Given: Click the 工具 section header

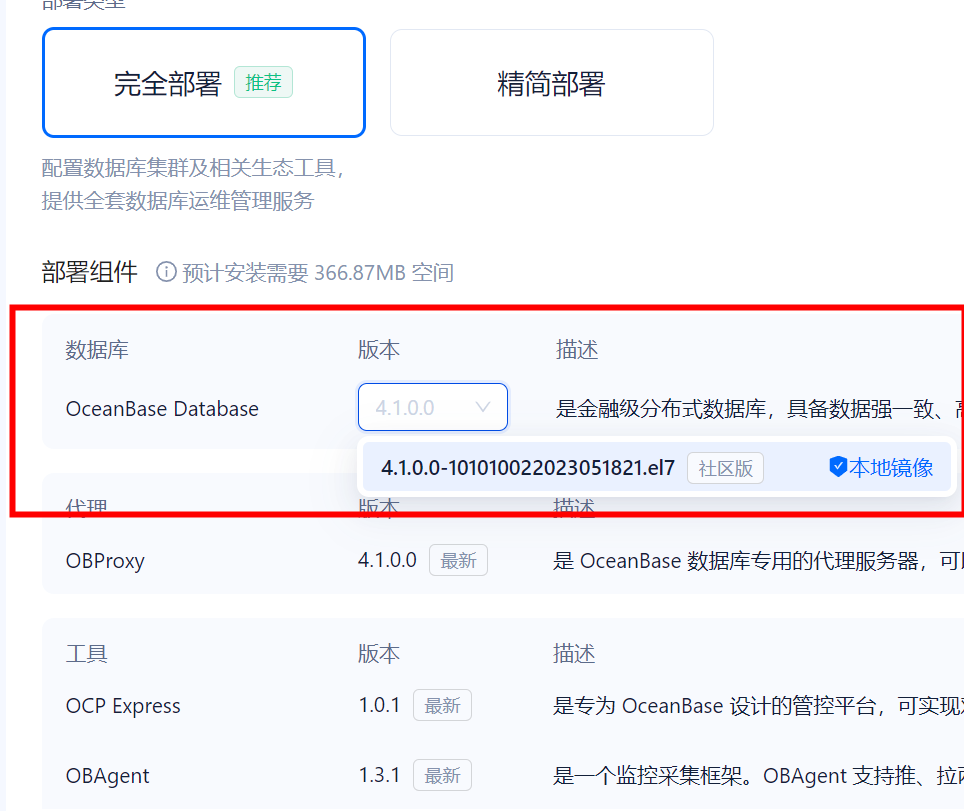Looking at the screenshot, I should 87,654.
